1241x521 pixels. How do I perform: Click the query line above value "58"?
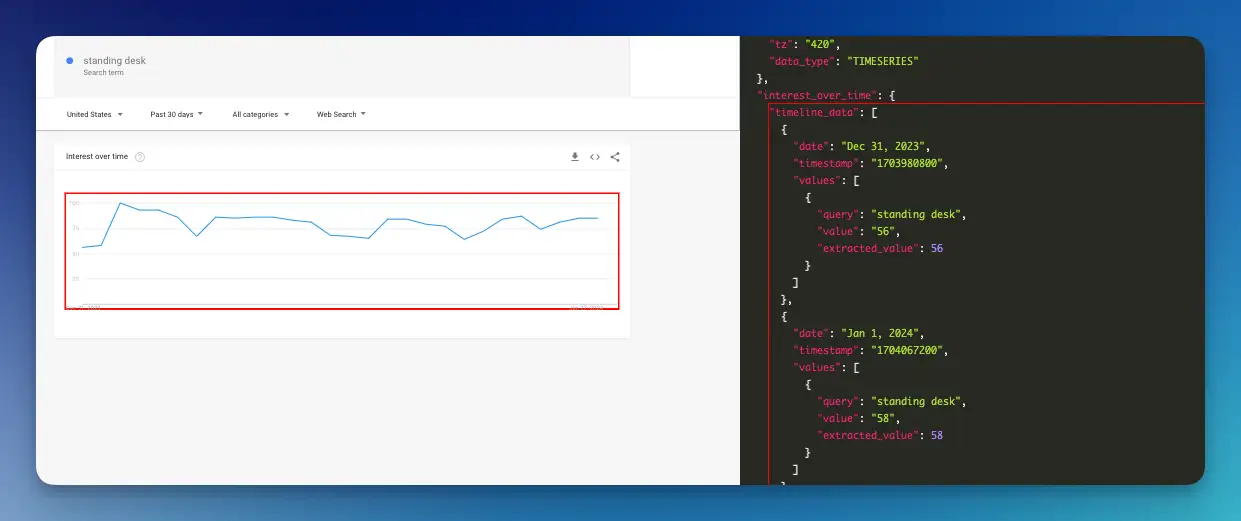tap(892, 401)
